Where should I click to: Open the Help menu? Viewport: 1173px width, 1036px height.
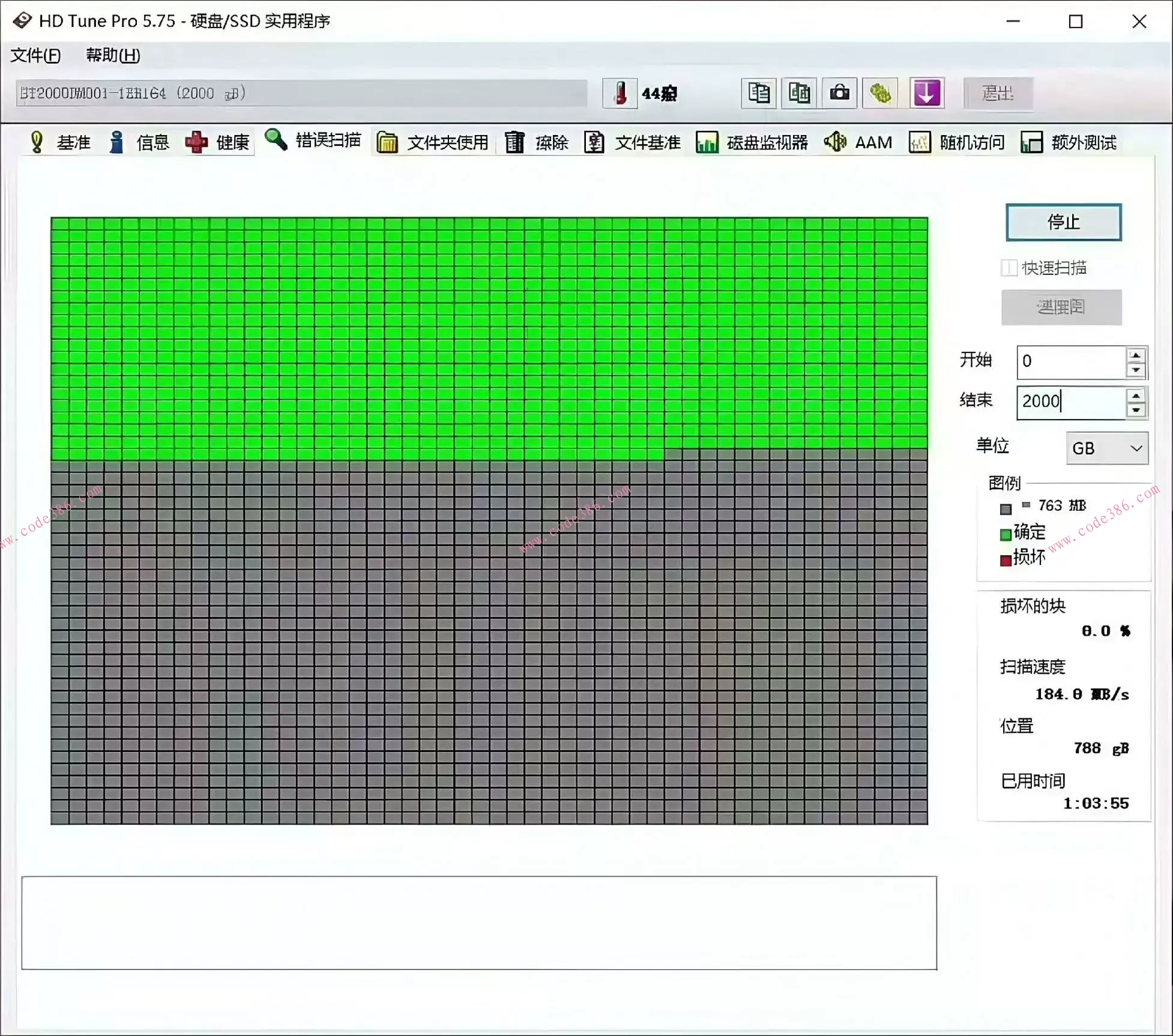tap(113, 55)
